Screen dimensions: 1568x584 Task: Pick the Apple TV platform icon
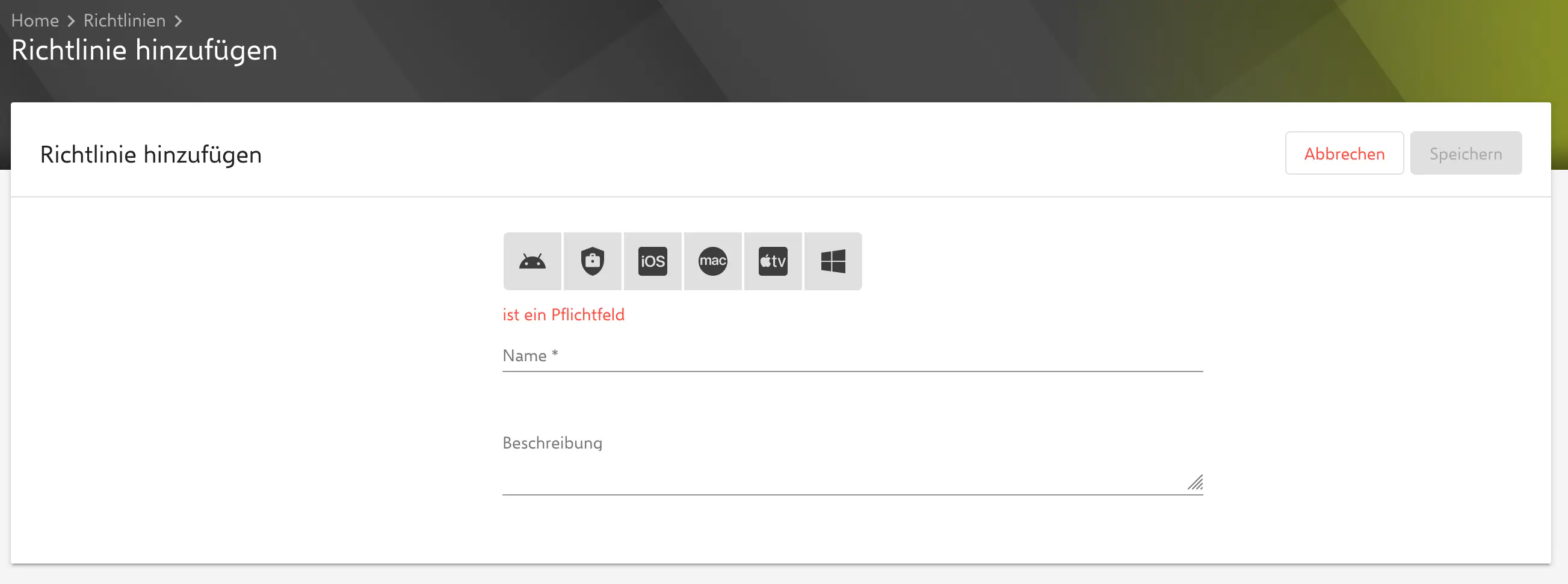click(x=773, y=261)
